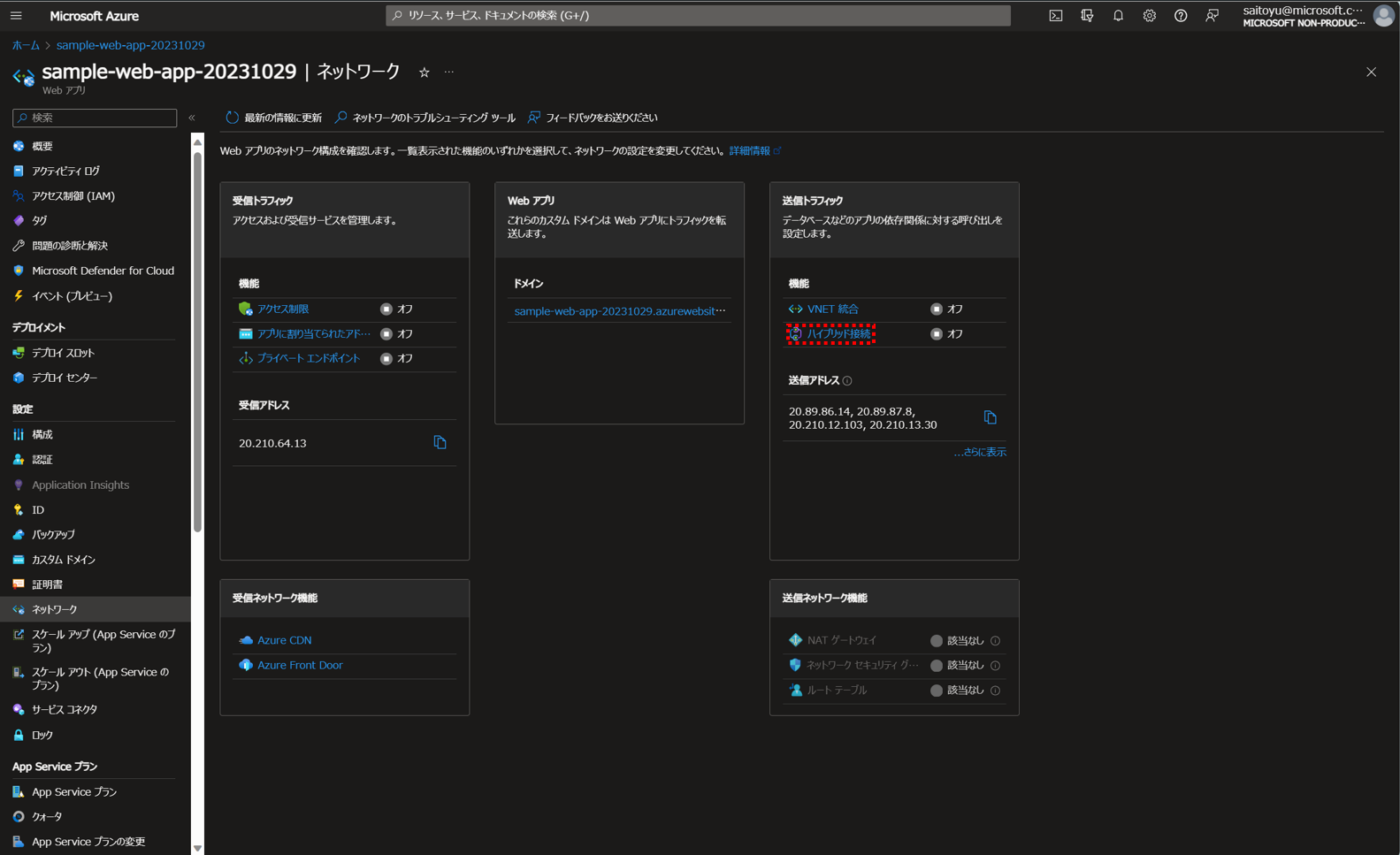The image size is (1400, 855).
Task: Open sample-web-app-20231029 breadcrumb link
Action: 130,45
